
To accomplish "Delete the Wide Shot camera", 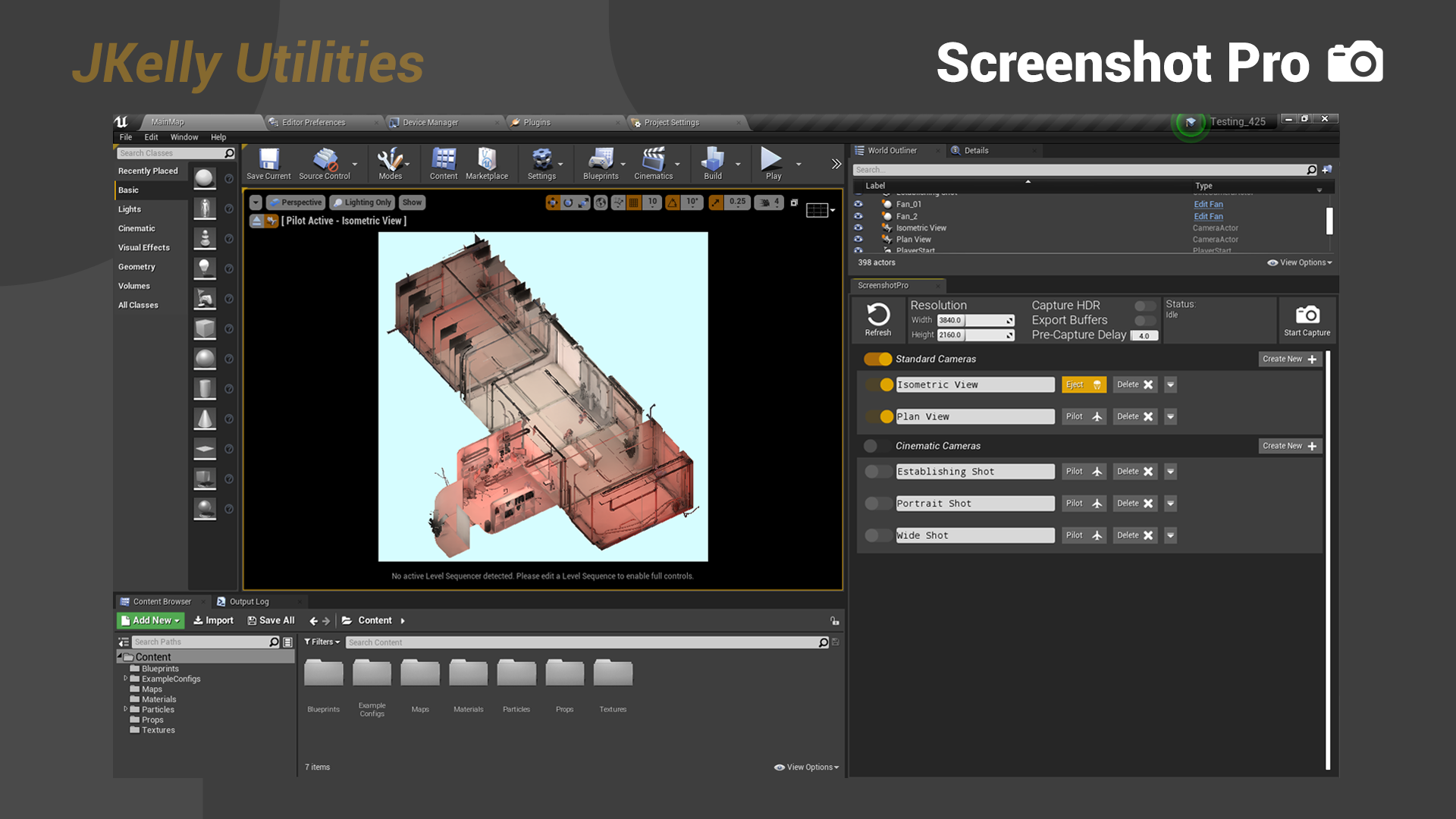I will coord(1134,535).
